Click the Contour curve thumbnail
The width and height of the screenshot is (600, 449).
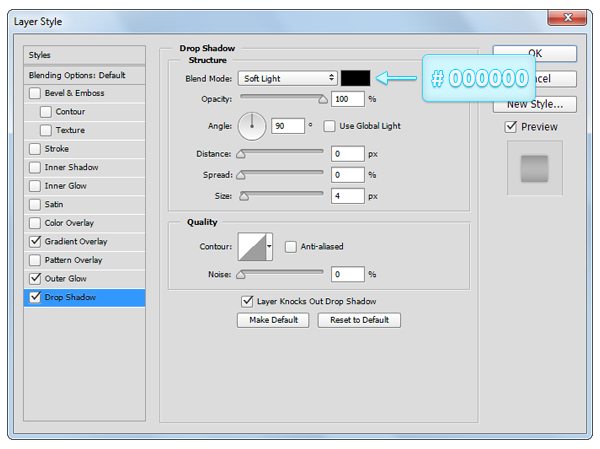(x=250, y=246)
